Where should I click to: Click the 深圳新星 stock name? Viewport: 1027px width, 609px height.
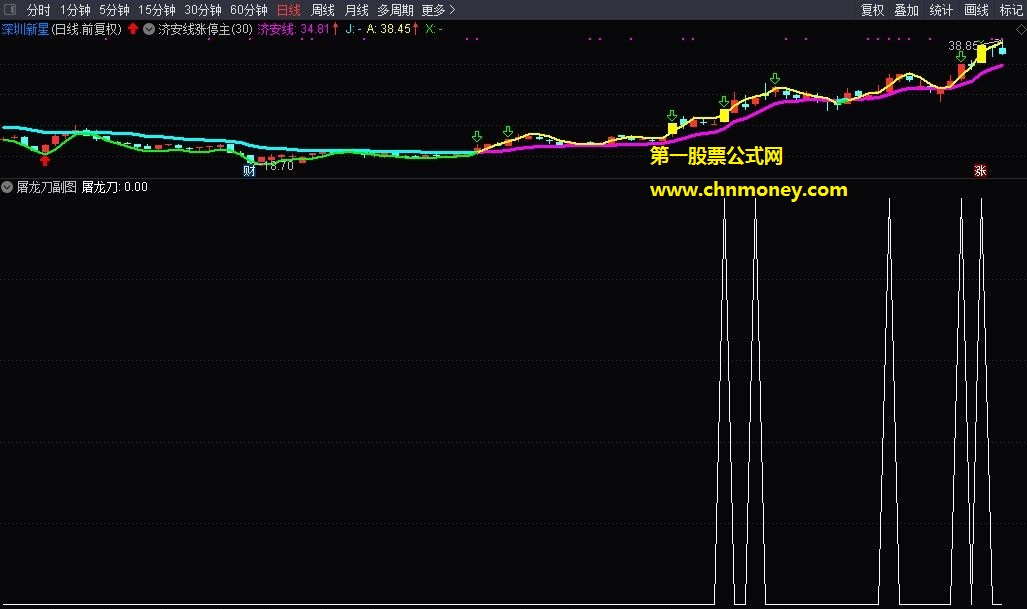[x=25, y=29]
